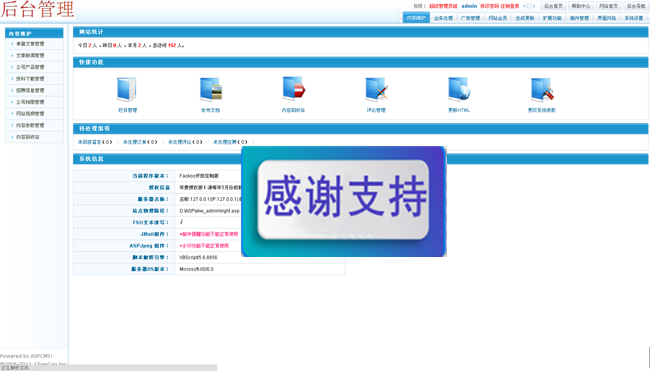Image resolution: width=650 pixels, height=371 pixels.
Task: Click the 发布文档 folder icon with picture
Action: pos(211,89)
